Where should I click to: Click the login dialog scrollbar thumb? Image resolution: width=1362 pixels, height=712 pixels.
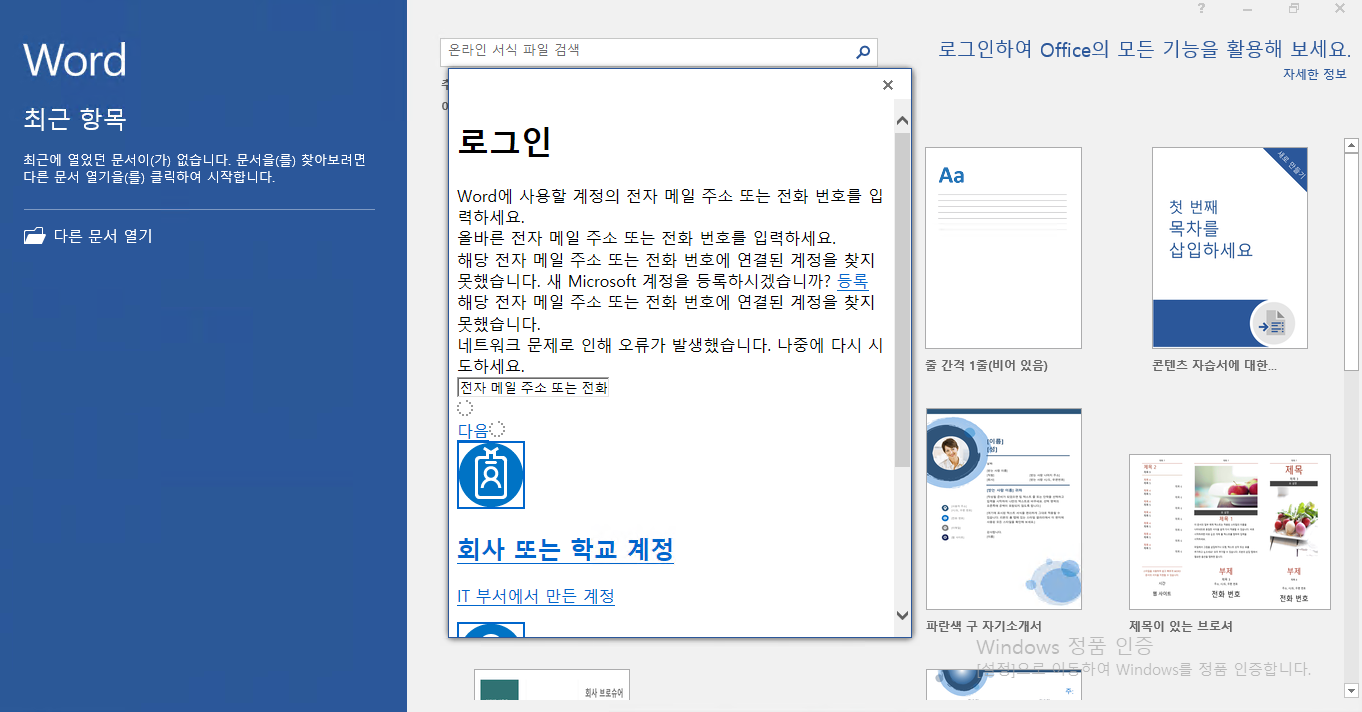pyautogui.click(x=902, y=300)
